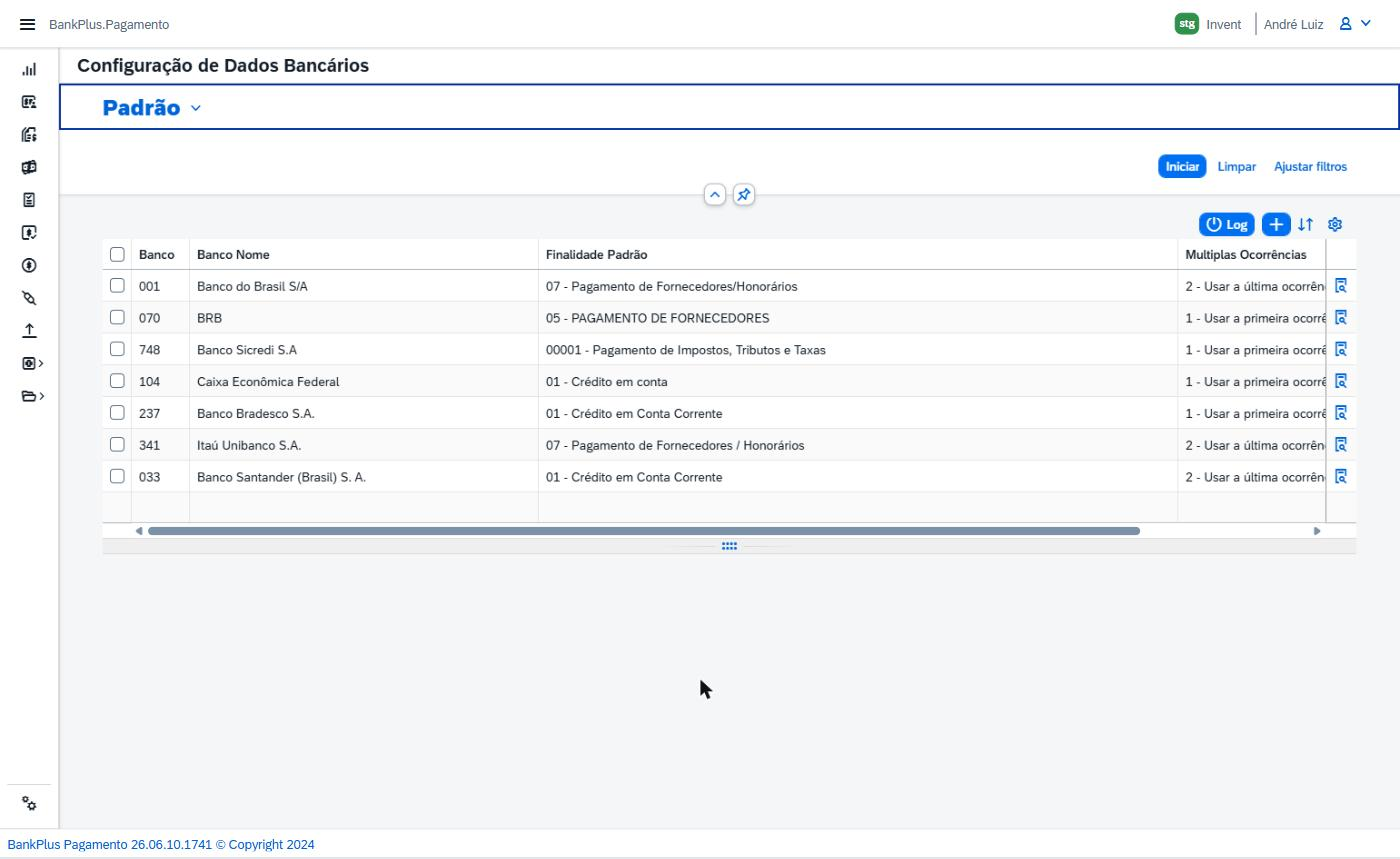This screenshot has height=859, width=1400.
Task: Click the Iniciar button
Action: pos(1182,167)
